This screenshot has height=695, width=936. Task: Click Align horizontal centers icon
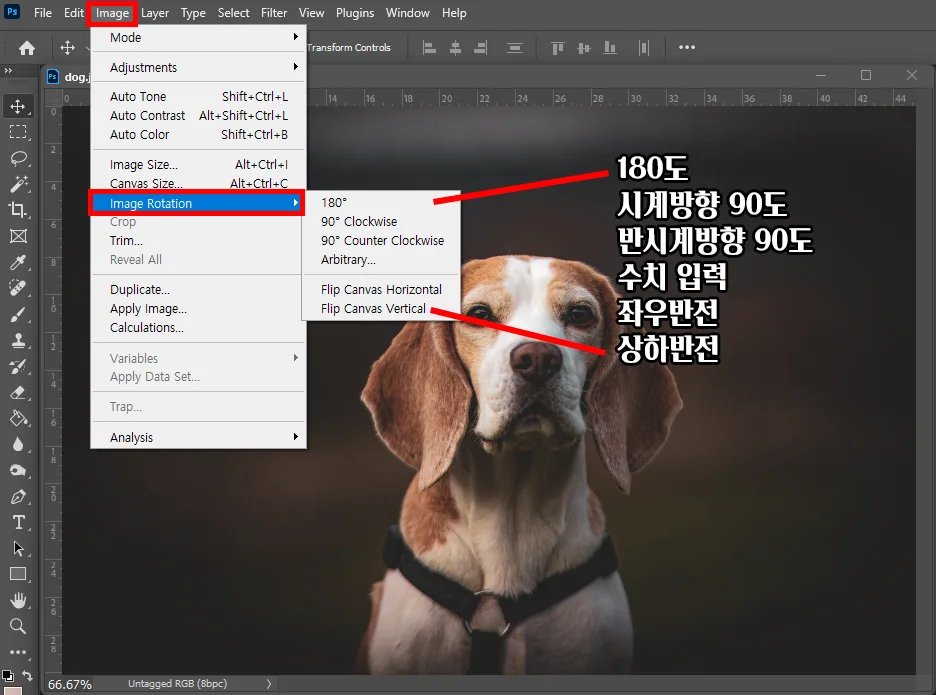[x=455, y=47]
